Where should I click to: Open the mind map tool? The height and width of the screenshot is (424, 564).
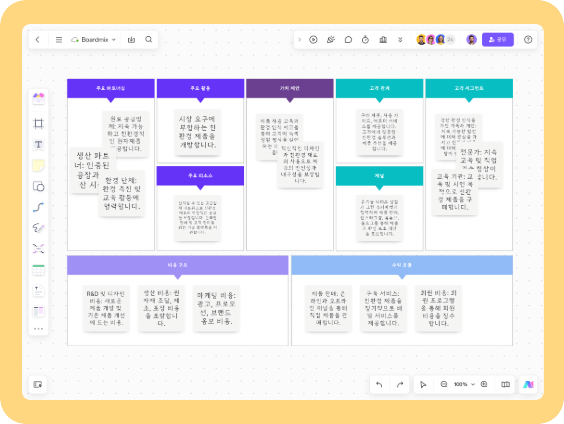click(38, 249)
